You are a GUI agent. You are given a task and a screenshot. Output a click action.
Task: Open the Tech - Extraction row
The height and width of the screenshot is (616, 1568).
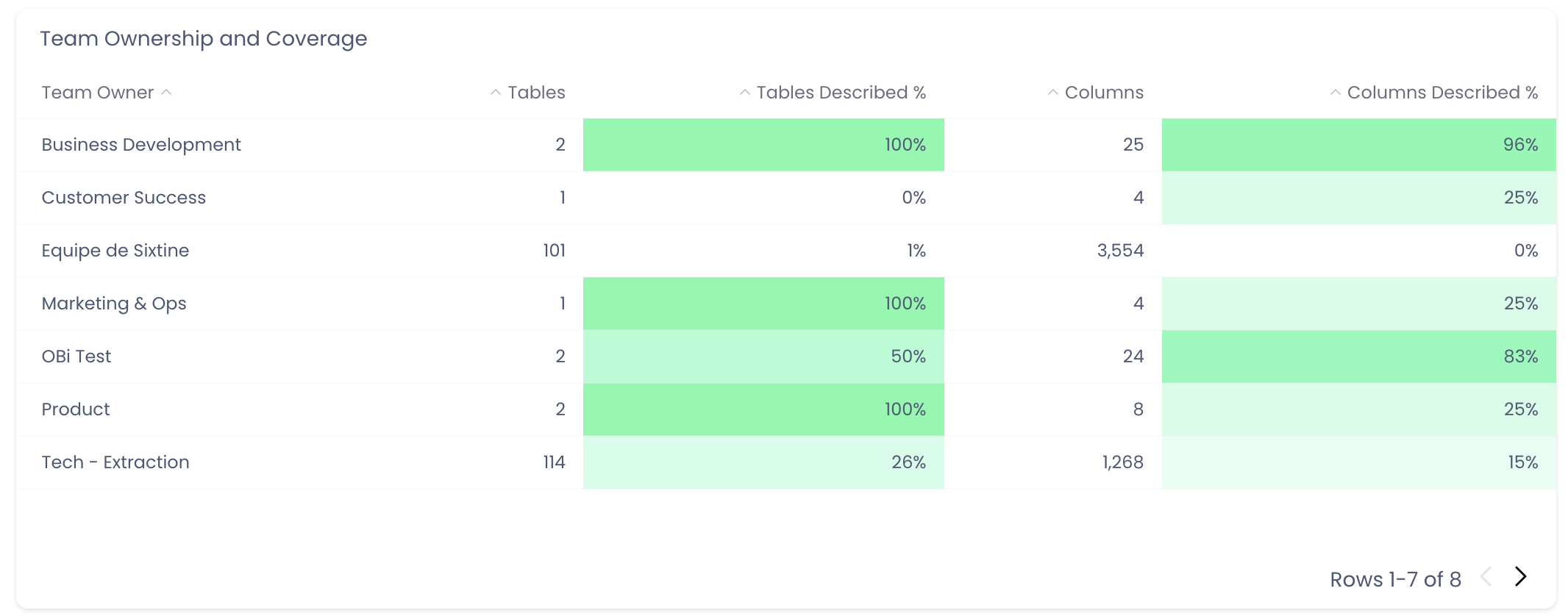coord(115,462)
